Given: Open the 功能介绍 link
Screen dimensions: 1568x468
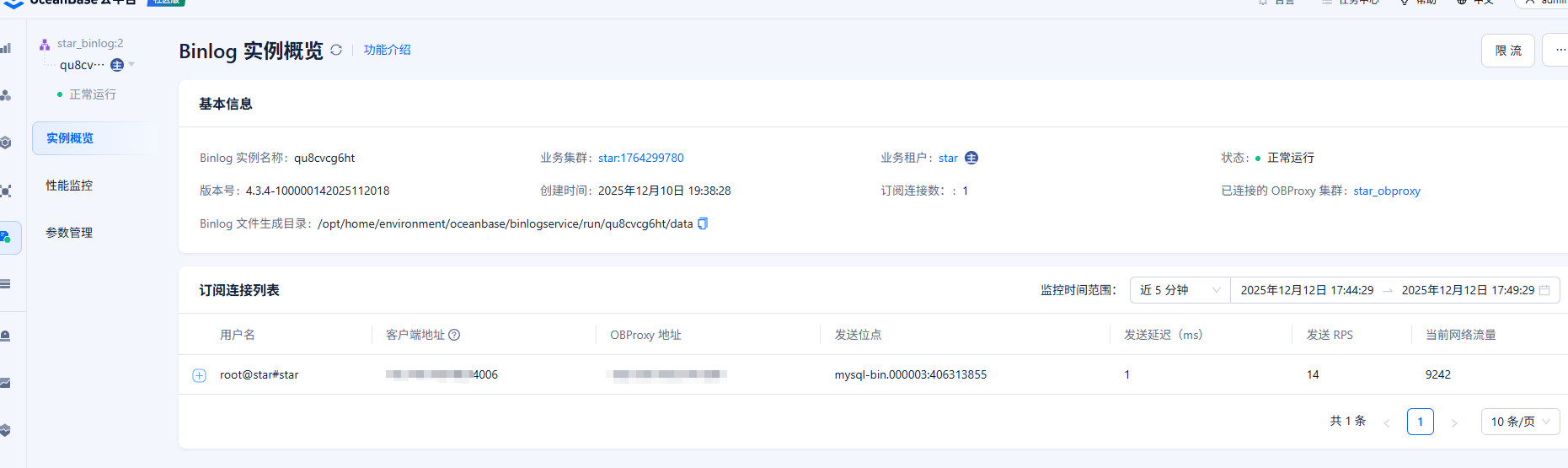Looking at the screenshot, I should (387, 50).
